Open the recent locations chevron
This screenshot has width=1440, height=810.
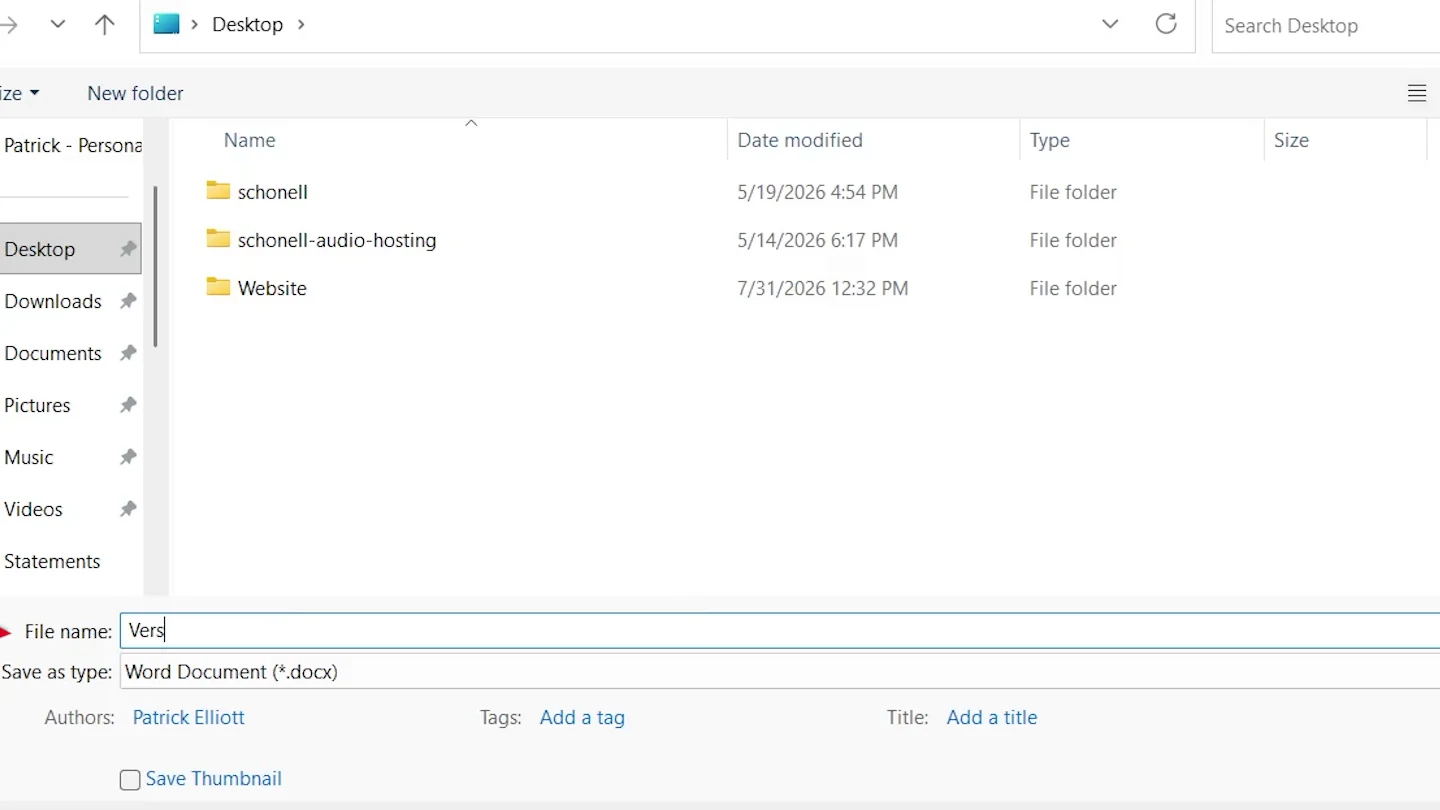pyautogui.click(x=58, y=25)
